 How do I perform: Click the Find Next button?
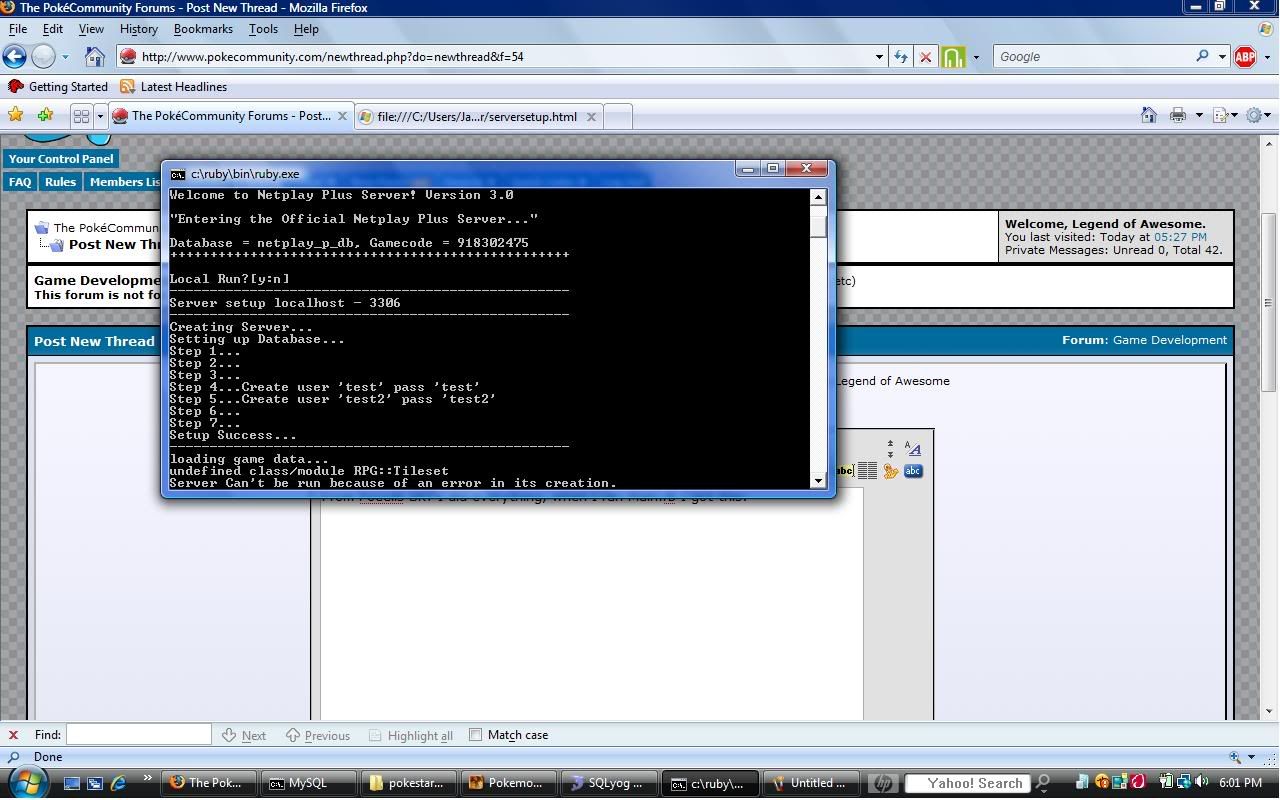(x=245, y=735)
